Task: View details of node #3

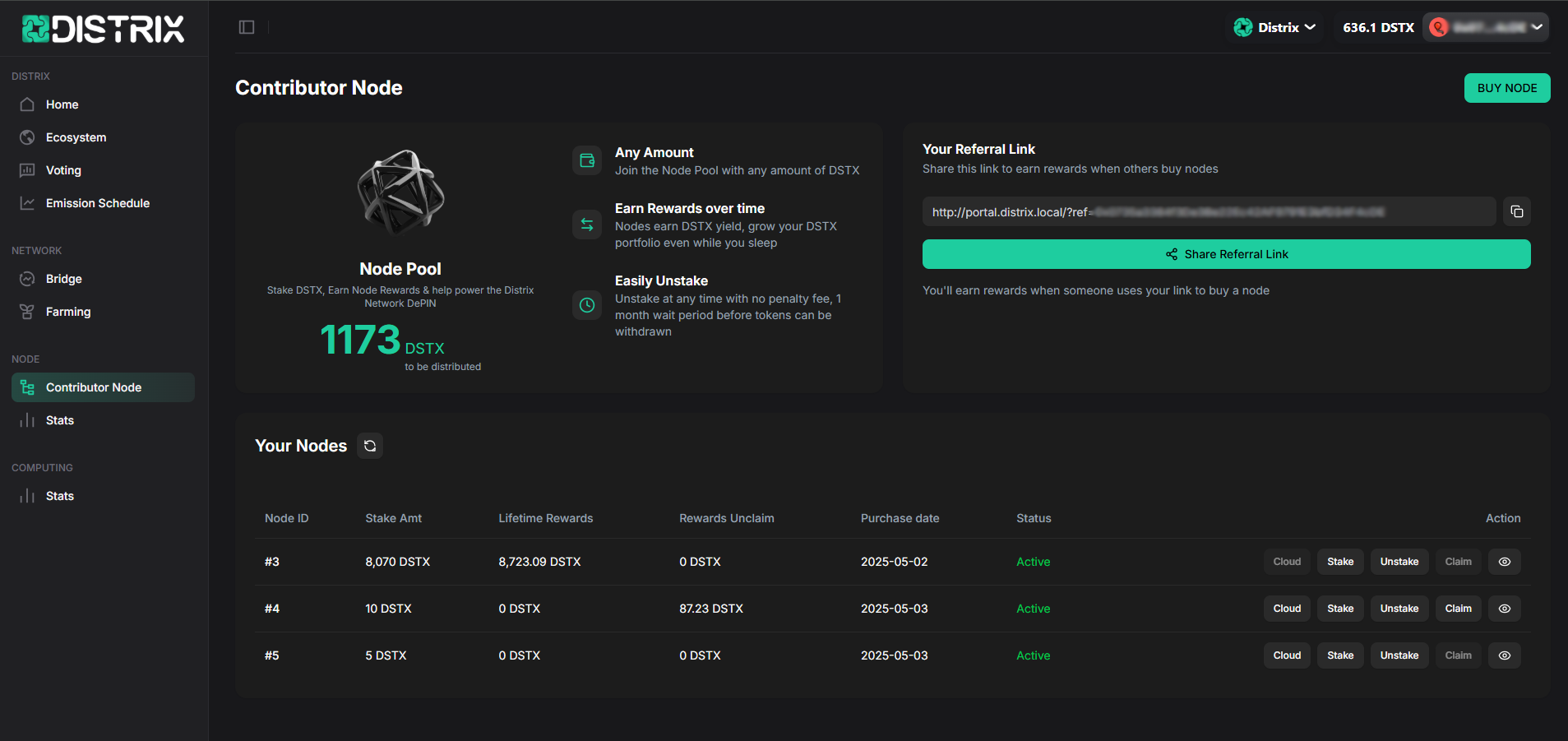Action: coord(1505,562)
